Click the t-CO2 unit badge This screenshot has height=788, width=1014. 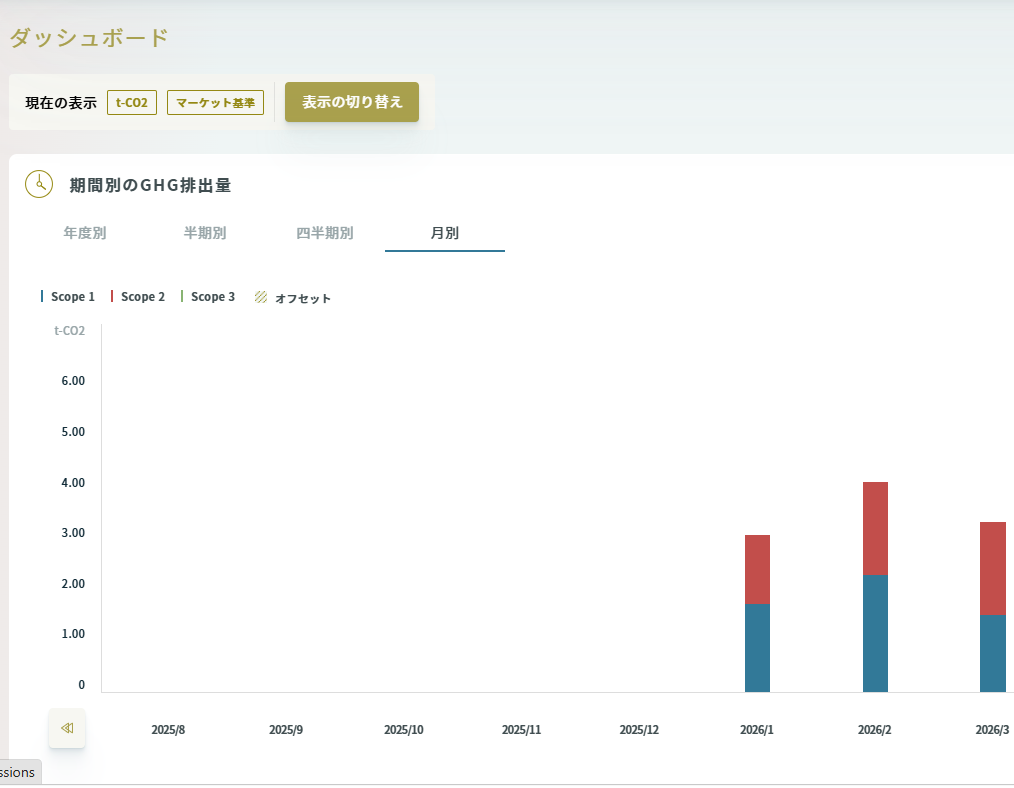[x=132, y=103]
